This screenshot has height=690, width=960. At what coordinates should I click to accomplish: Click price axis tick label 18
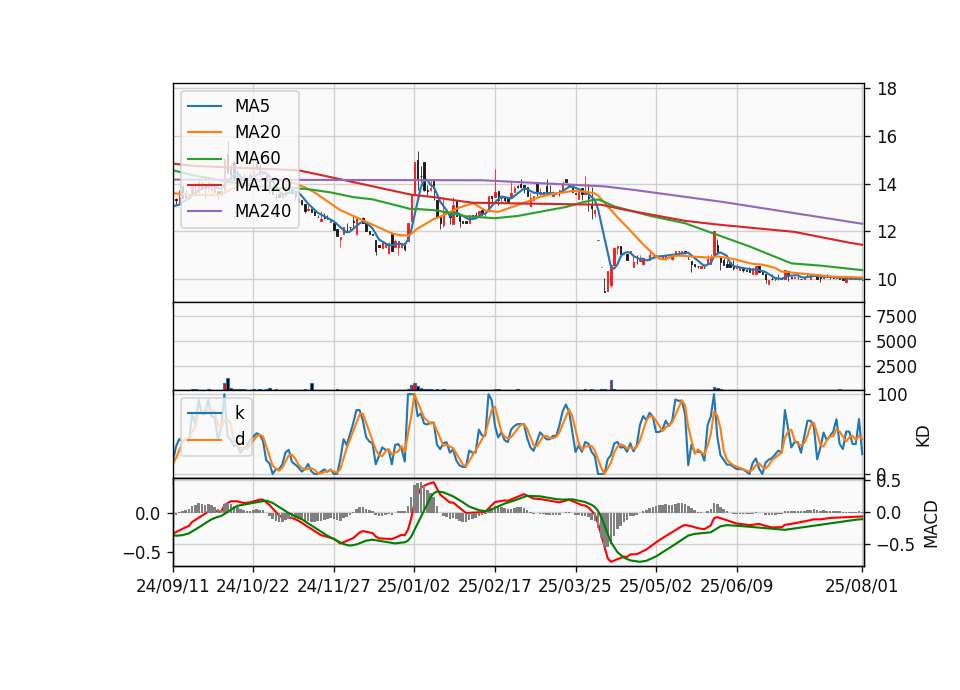click(887, 89)
